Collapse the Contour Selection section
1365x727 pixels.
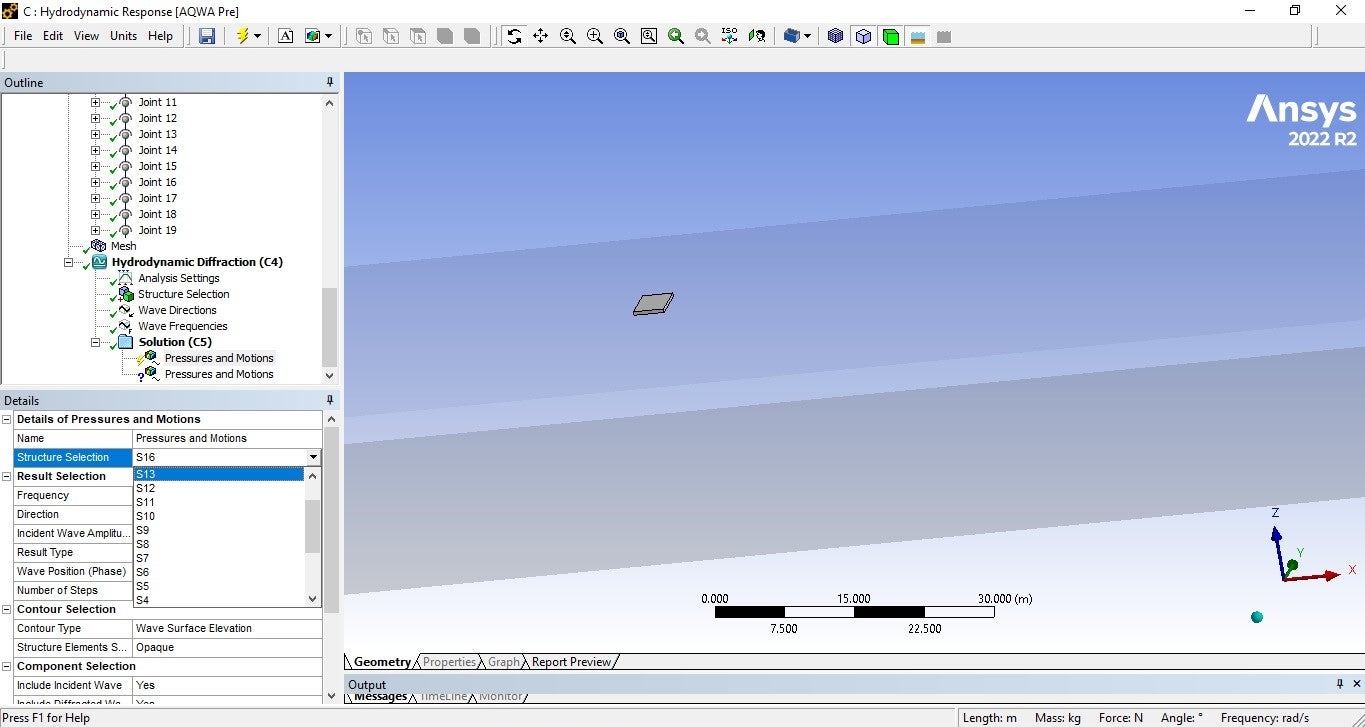(x=7, y=609)
